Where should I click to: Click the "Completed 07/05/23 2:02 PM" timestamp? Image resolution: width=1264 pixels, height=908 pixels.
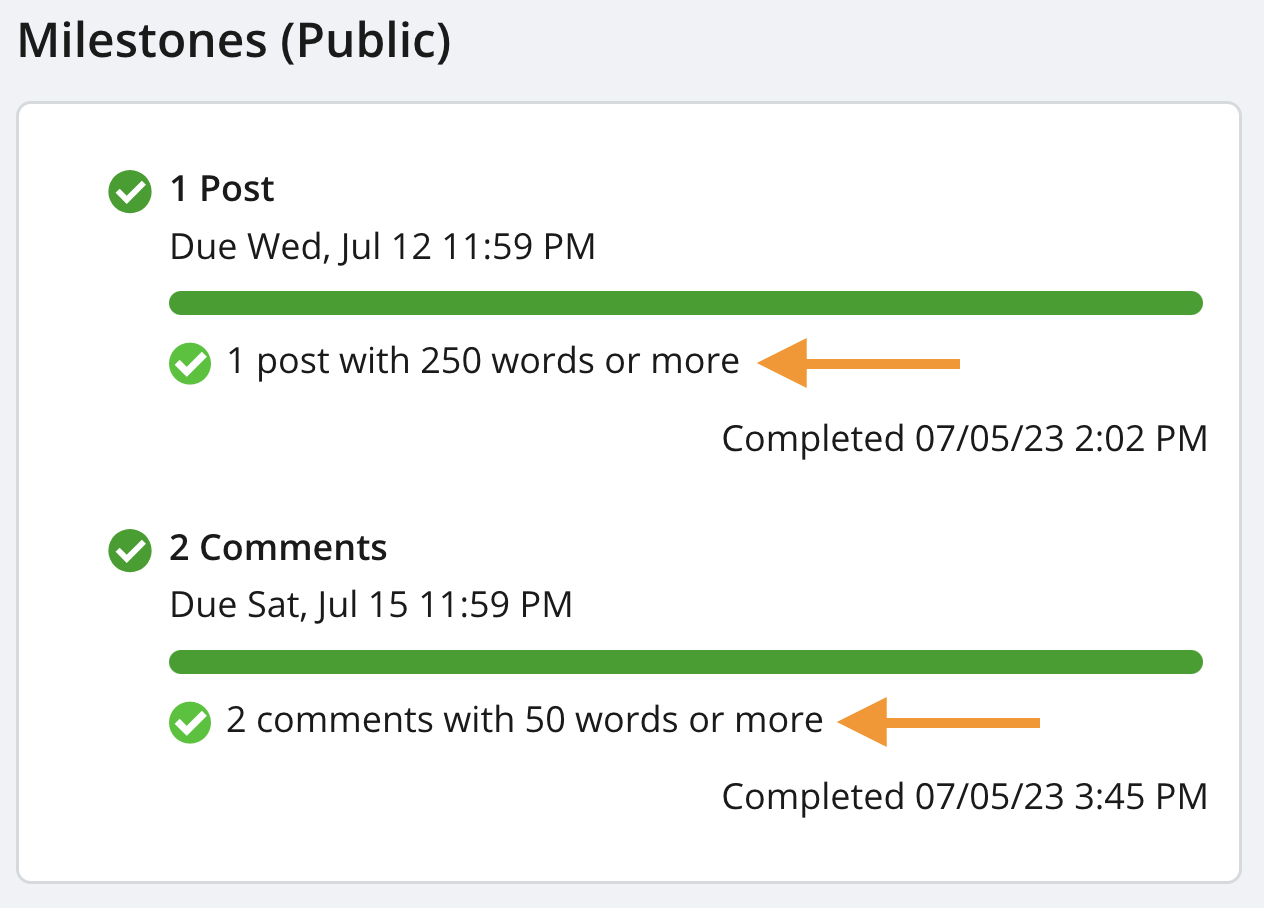964,438
